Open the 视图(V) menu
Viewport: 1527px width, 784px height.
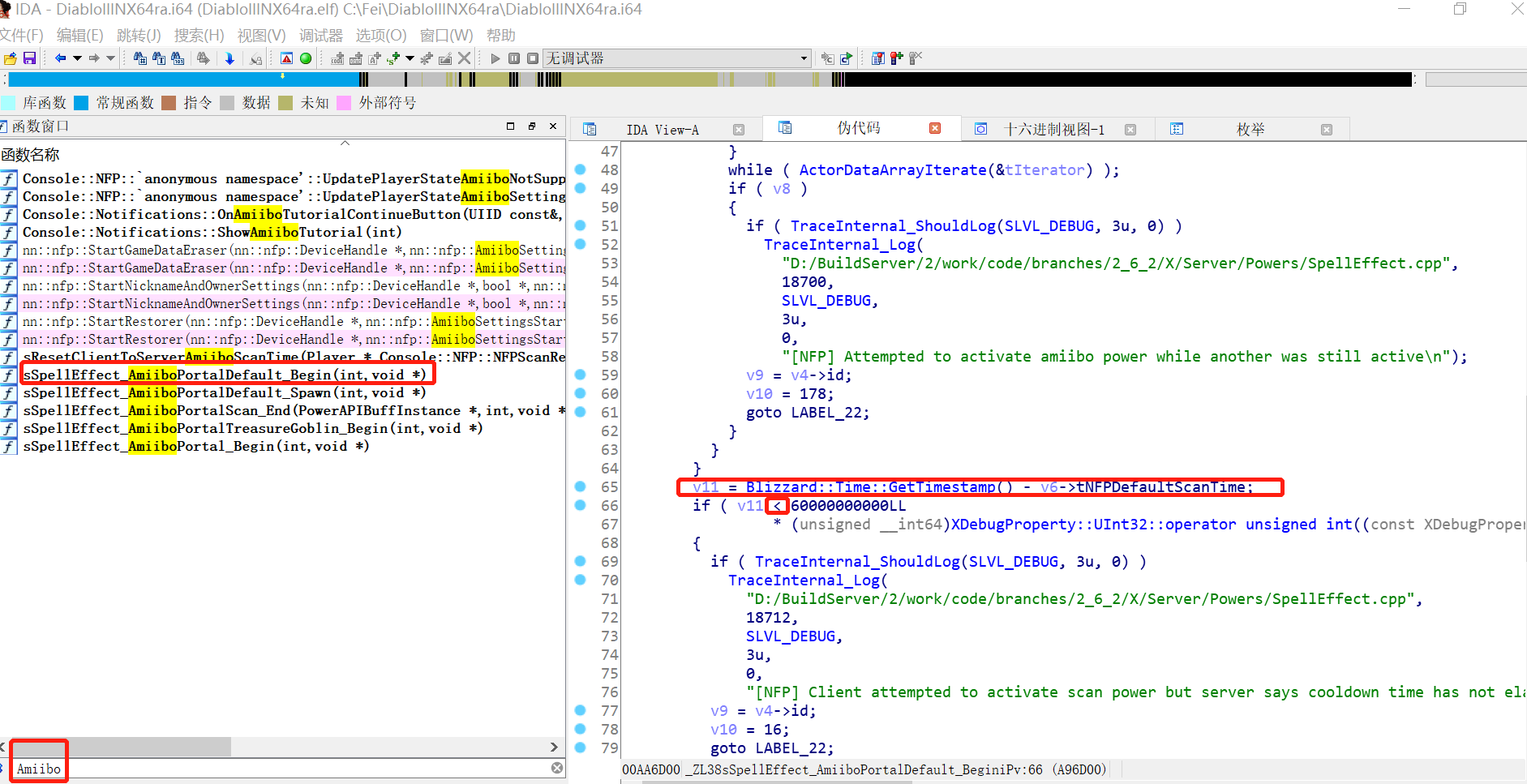[261, 36]
